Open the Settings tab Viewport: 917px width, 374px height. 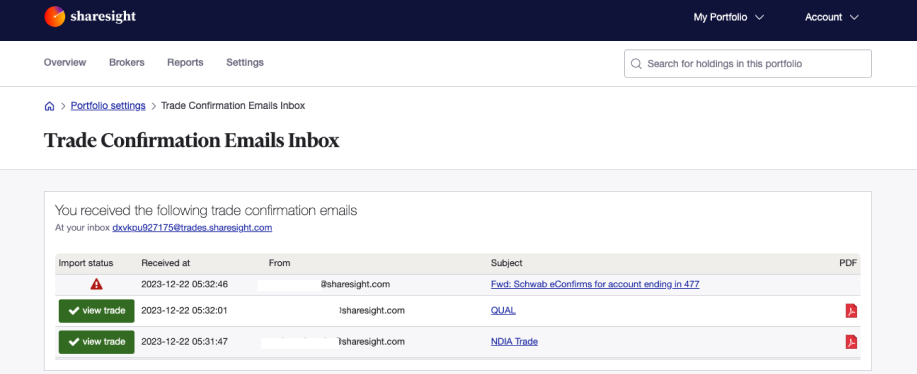pos(245,63)
